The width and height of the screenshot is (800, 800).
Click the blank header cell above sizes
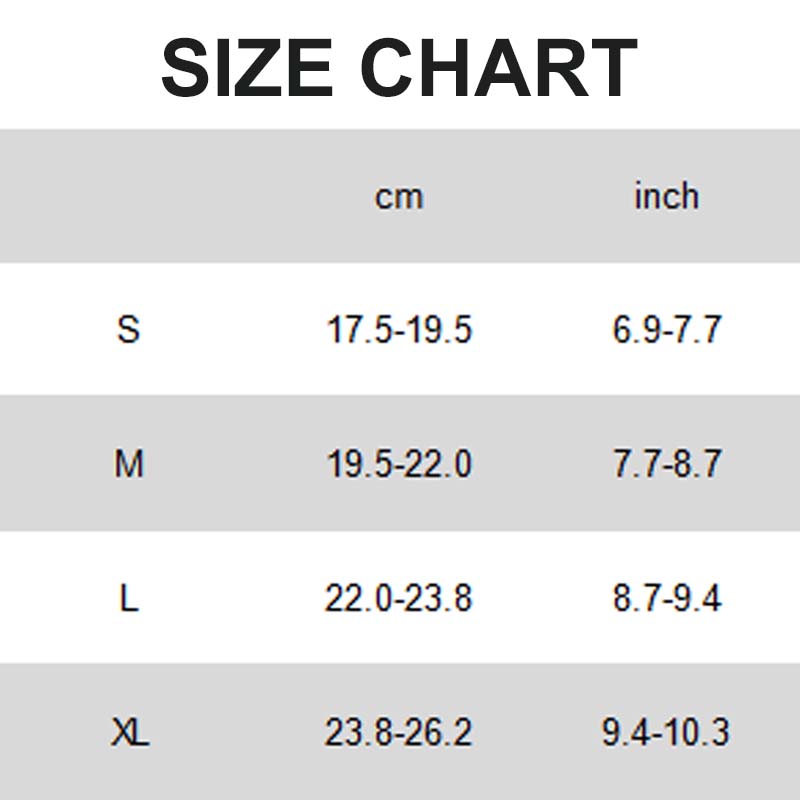click(129, 196)
